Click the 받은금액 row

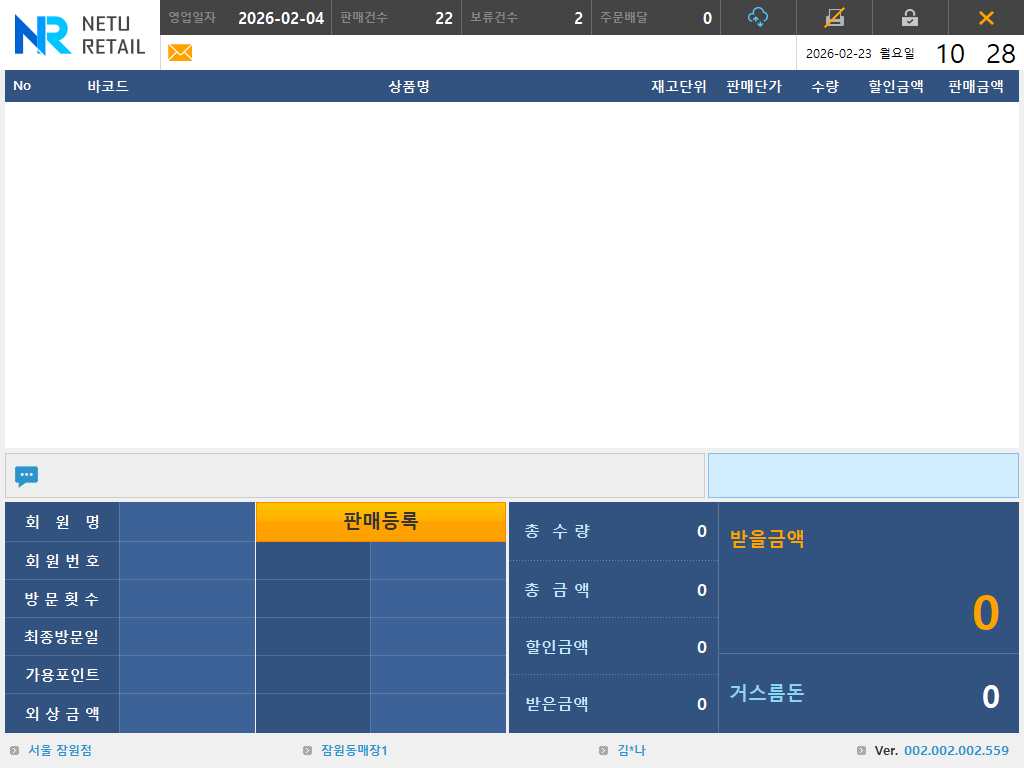614,703
